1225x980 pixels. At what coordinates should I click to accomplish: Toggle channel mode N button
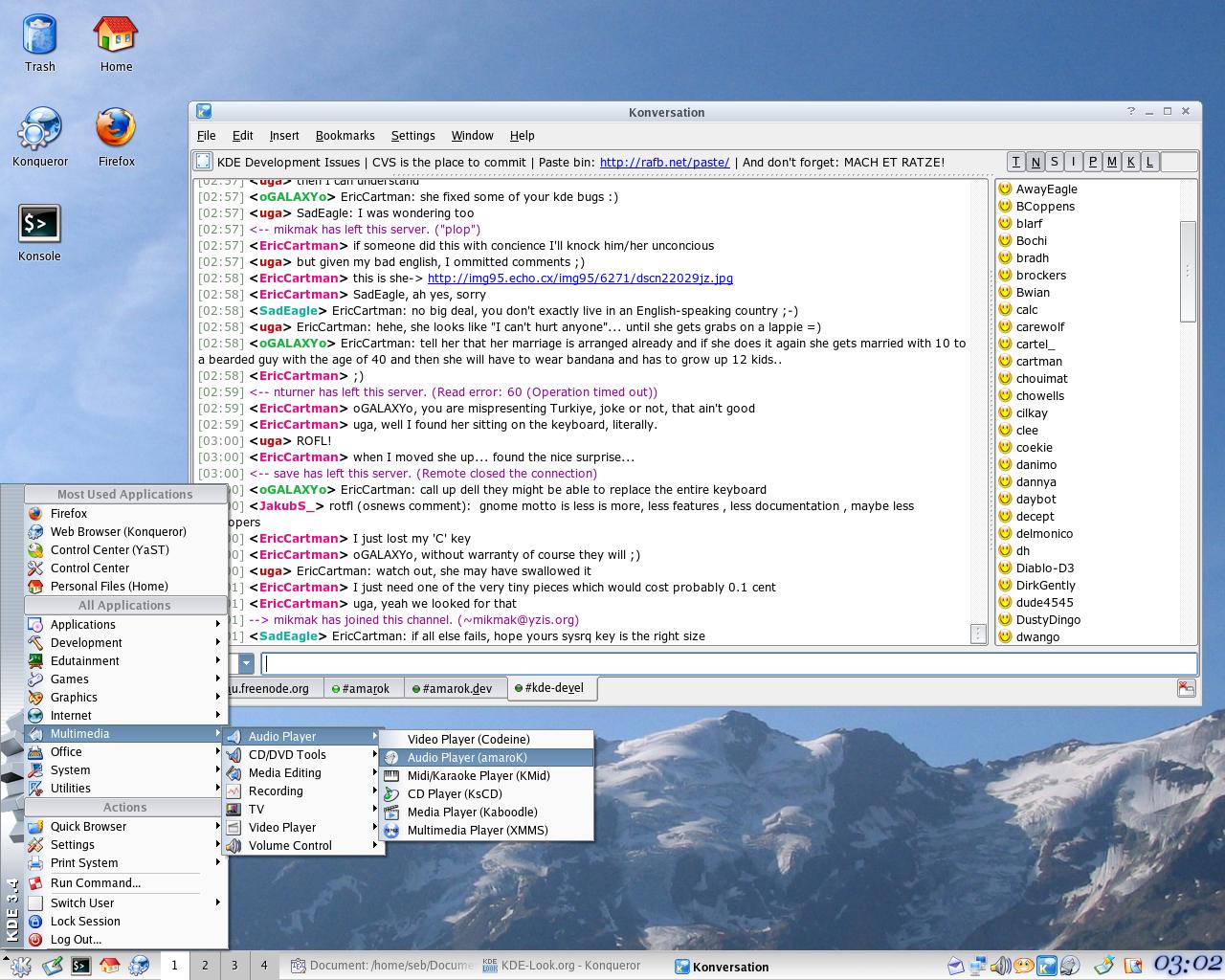(1036, 162)
